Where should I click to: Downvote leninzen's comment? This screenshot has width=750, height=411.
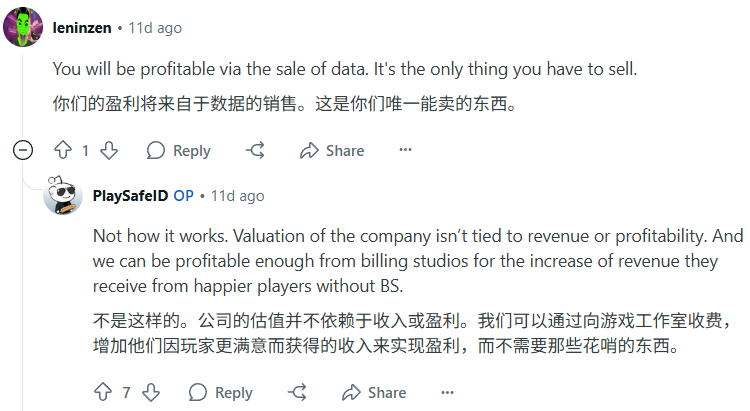pos(109,150)
